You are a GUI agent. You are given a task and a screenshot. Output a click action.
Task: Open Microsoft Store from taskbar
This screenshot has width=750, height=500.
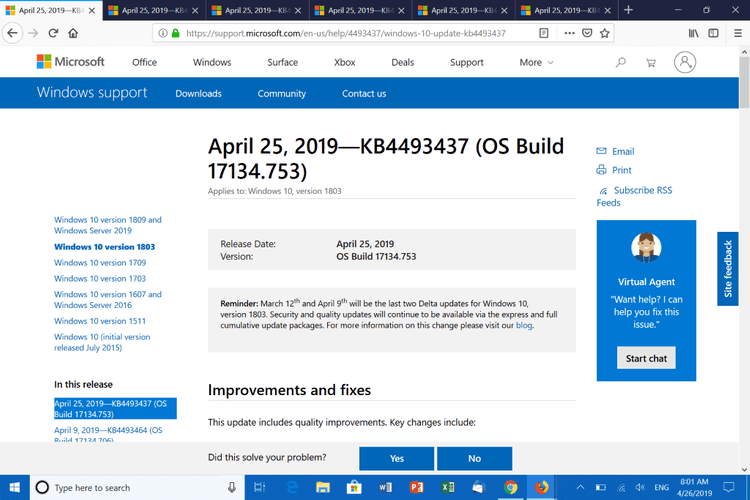(x=354, y=488)
